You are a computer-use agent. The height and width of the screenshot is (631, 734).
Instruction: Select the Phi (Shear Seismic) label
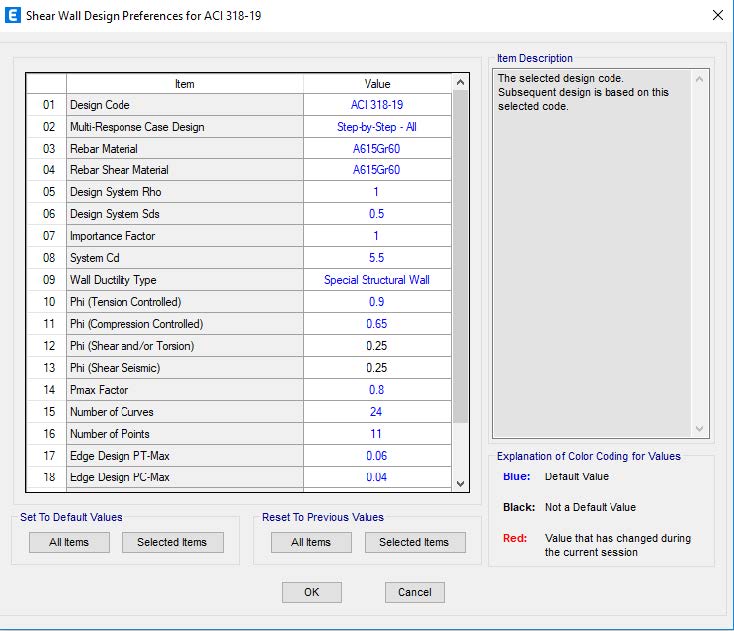(x=185, y=368)
